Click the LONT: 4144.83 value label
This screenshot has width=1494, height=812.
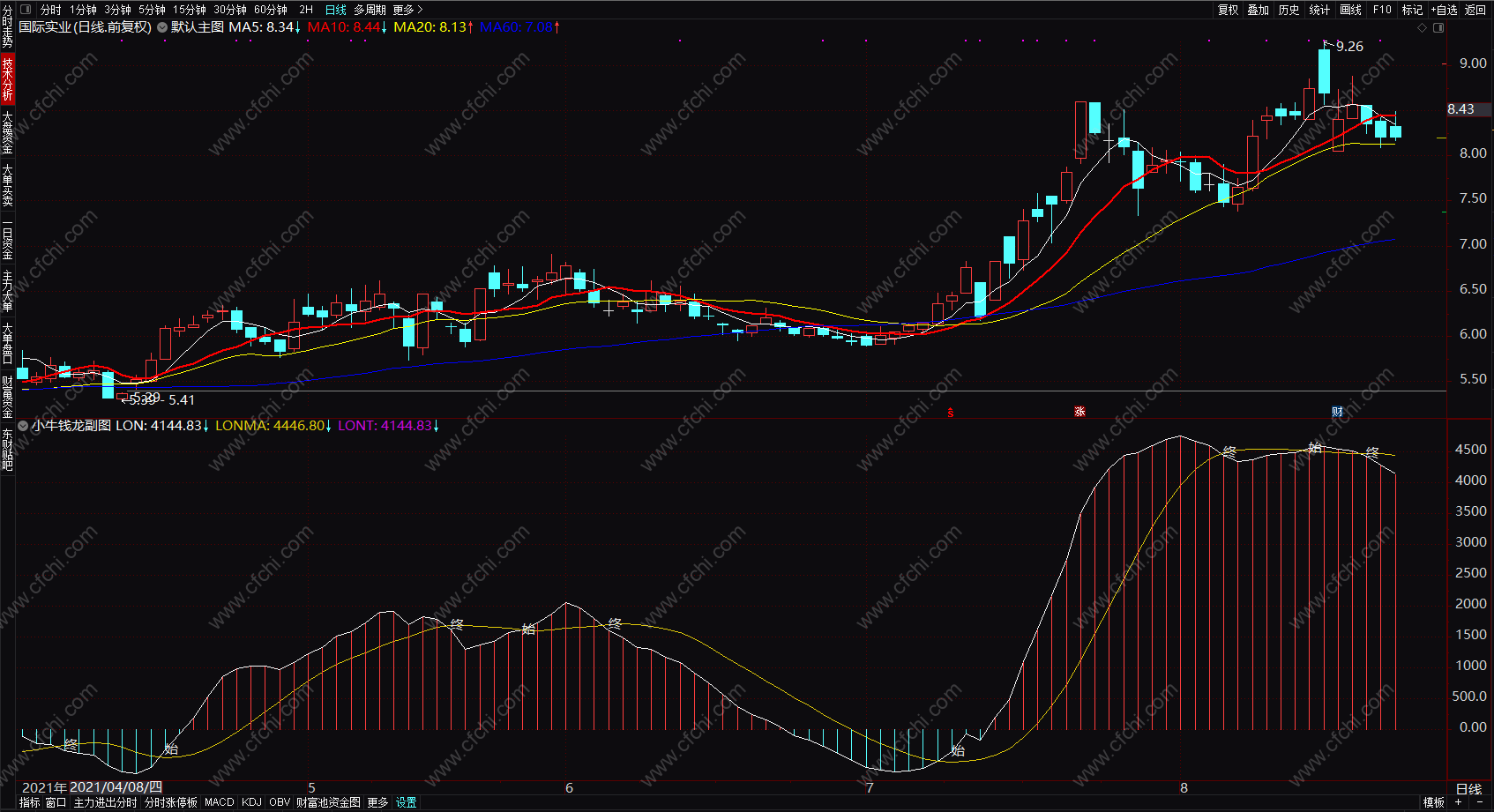[x=388, y=426]
